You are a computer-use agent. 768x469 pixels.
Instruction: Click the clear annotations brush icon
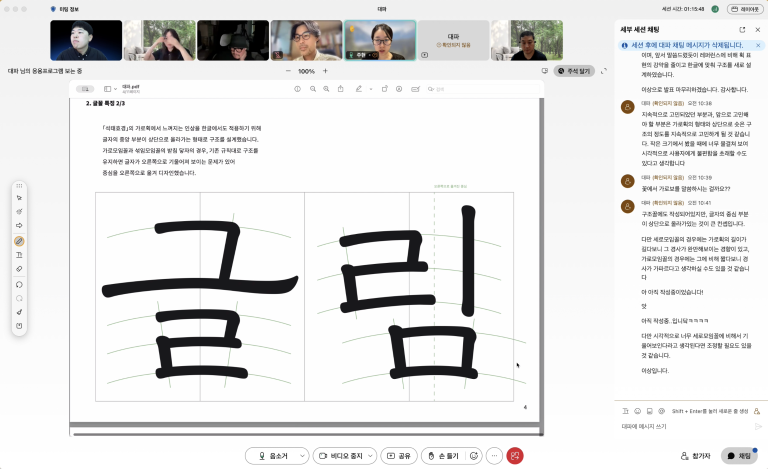coord(19,312)
